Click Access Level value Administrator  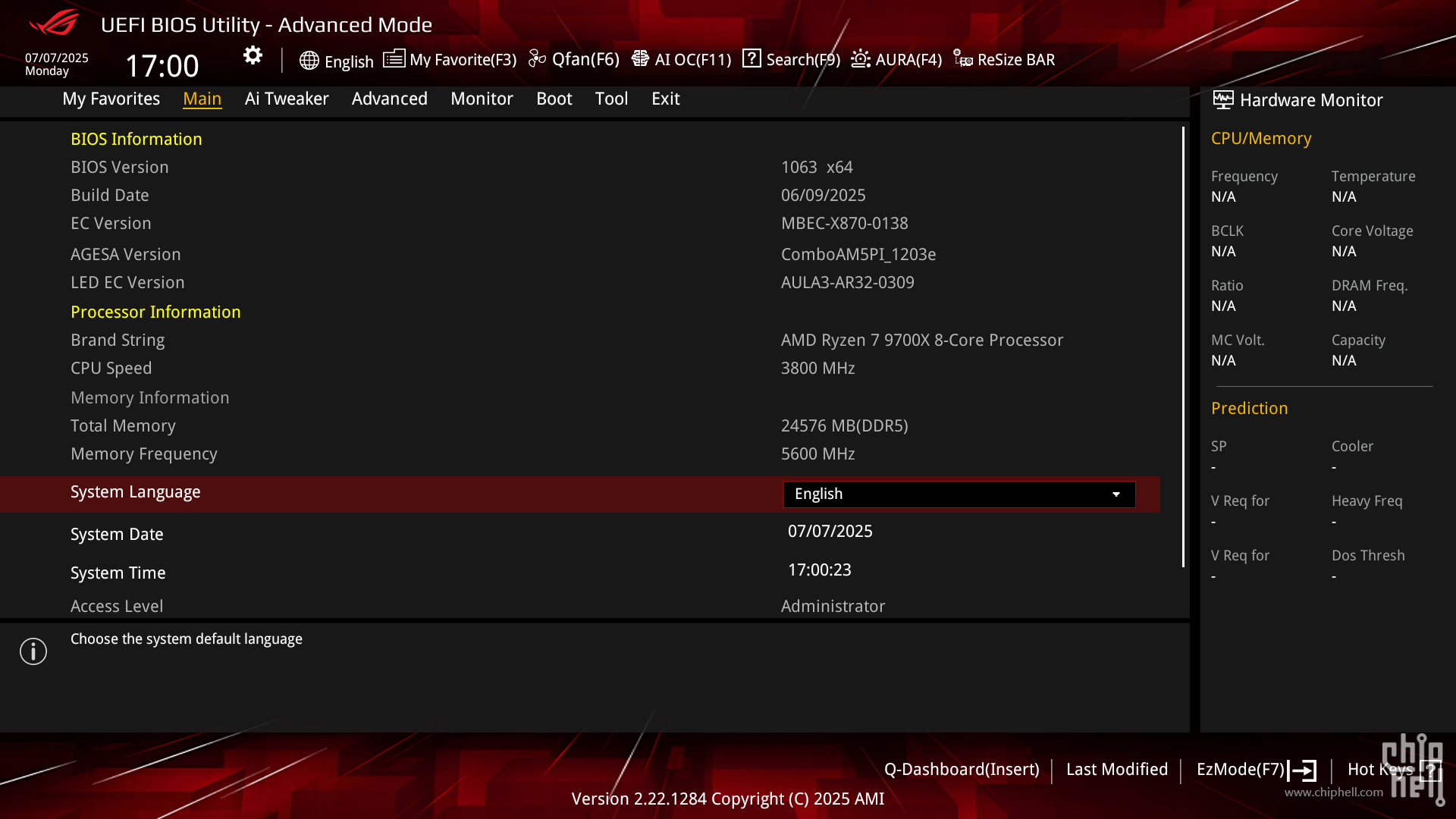833,606
